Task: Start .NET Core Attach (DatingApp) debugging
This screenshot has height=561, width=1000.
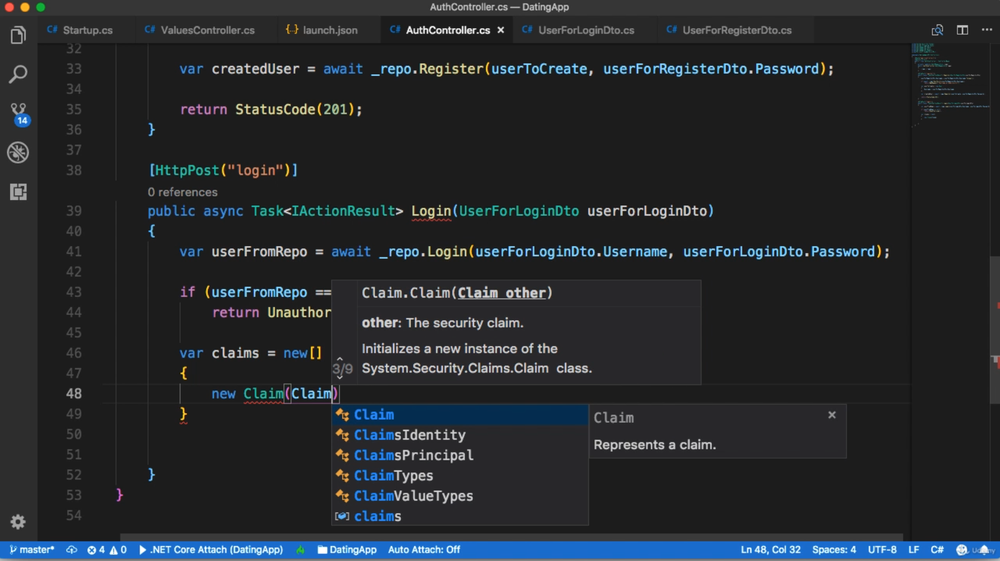Action: pos(210,550)
